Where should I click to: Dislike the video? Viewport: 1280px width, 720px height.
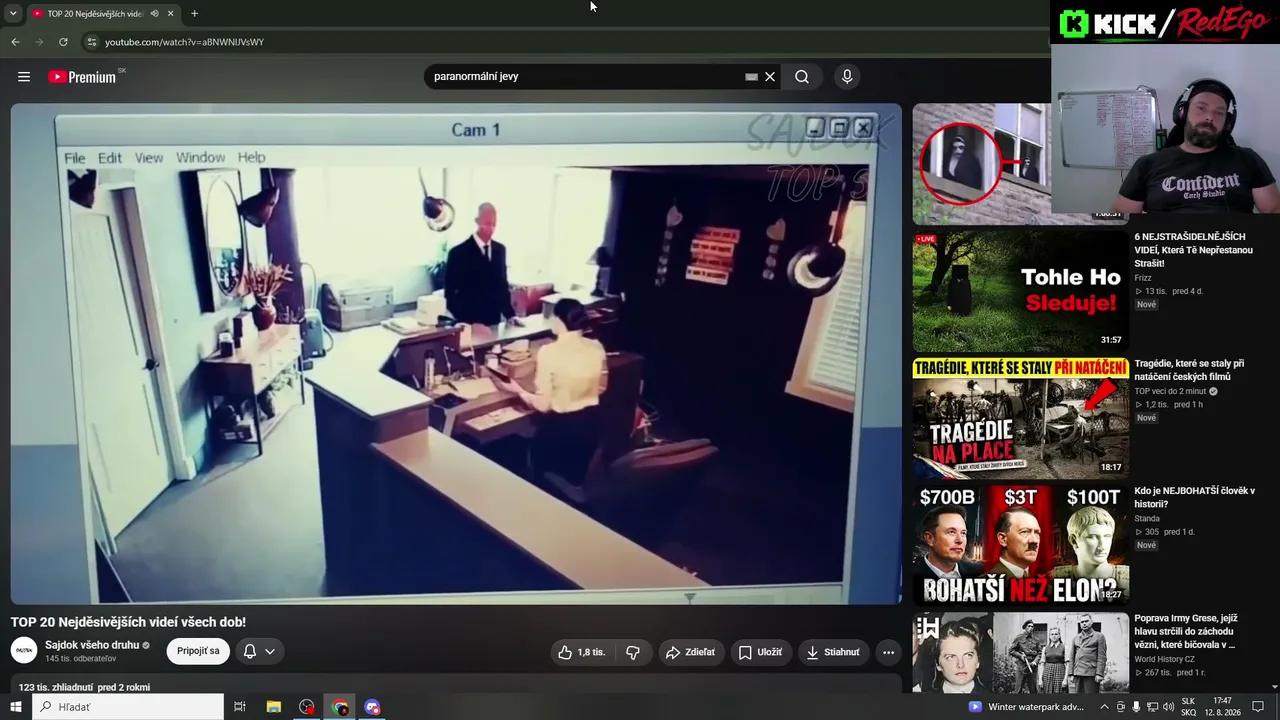coord(633,652)
